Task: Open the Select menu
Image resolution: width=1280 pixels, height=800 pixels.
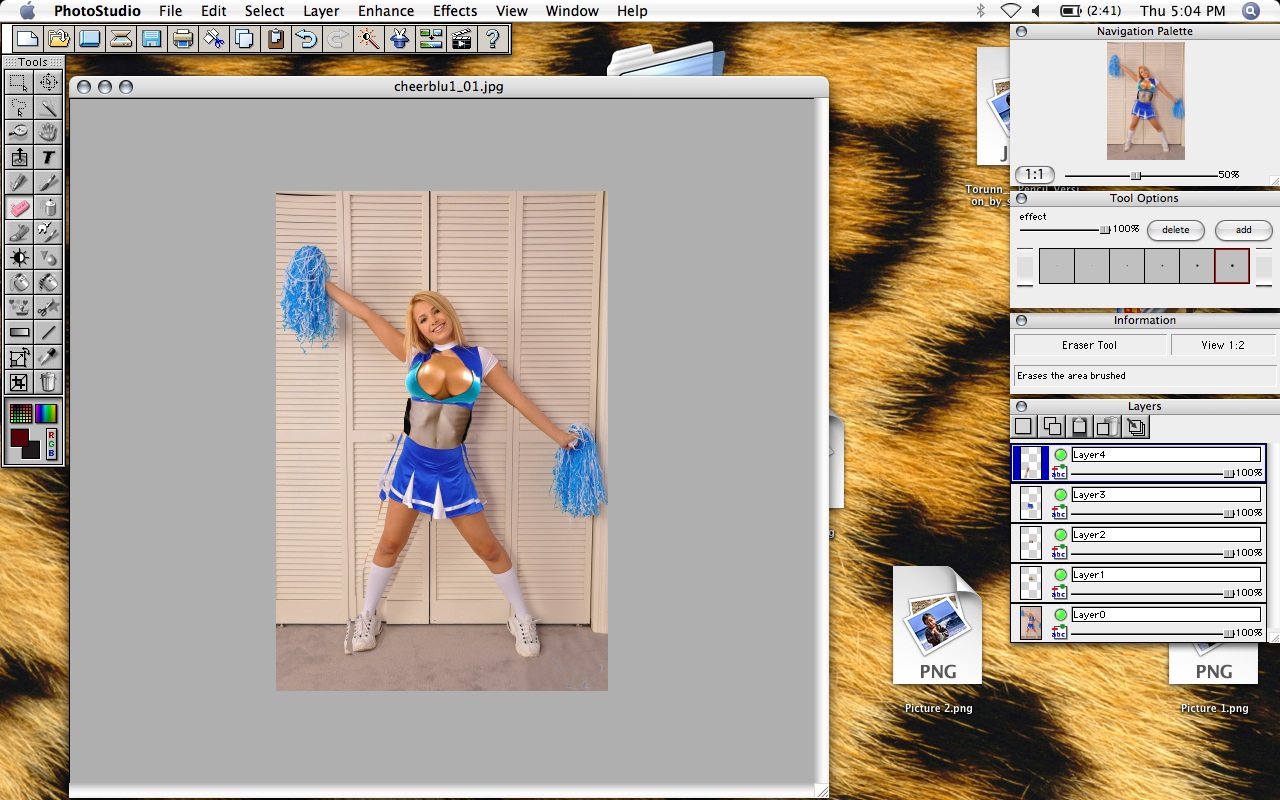Action: coord(264,11)
